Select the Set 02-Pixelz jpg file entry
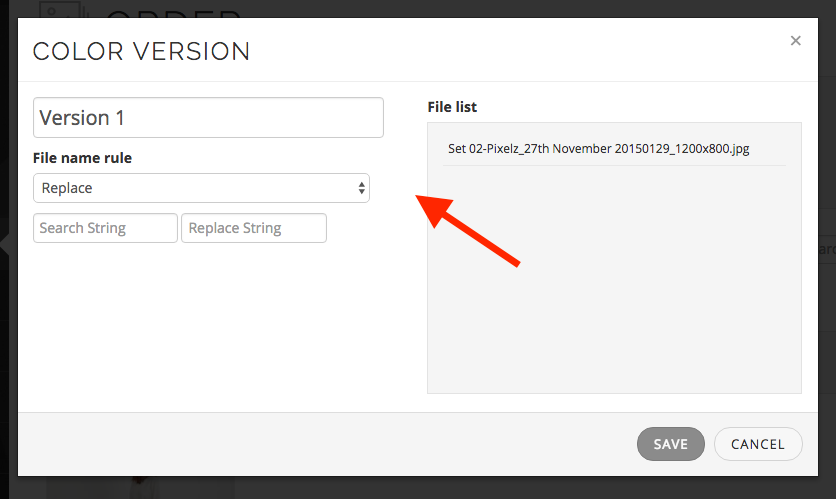This screenshot has width=836, height=499. (x=598, y=149)
